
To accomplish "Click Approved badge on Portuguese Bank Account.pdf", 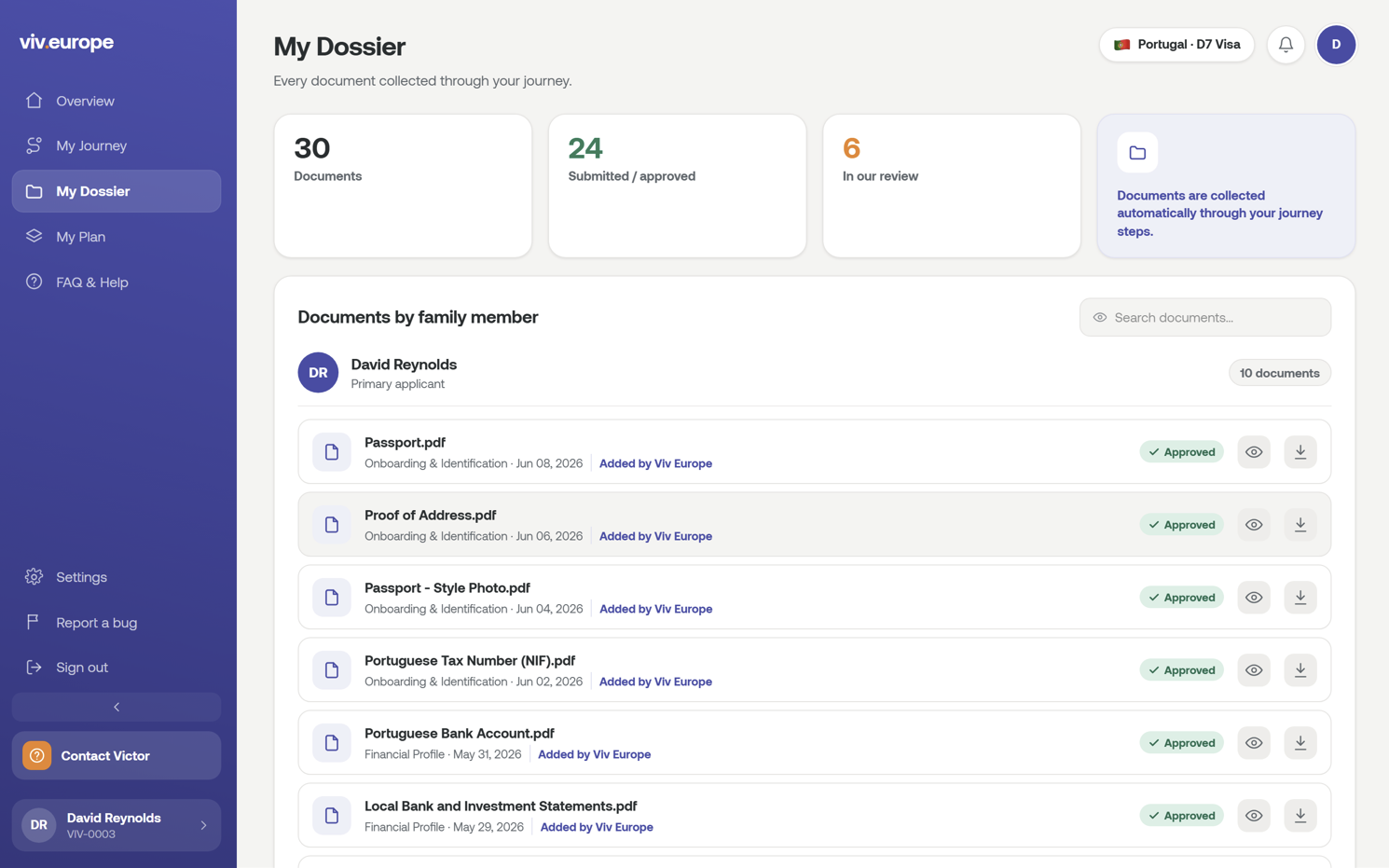I will click(x=1181, y=743).
